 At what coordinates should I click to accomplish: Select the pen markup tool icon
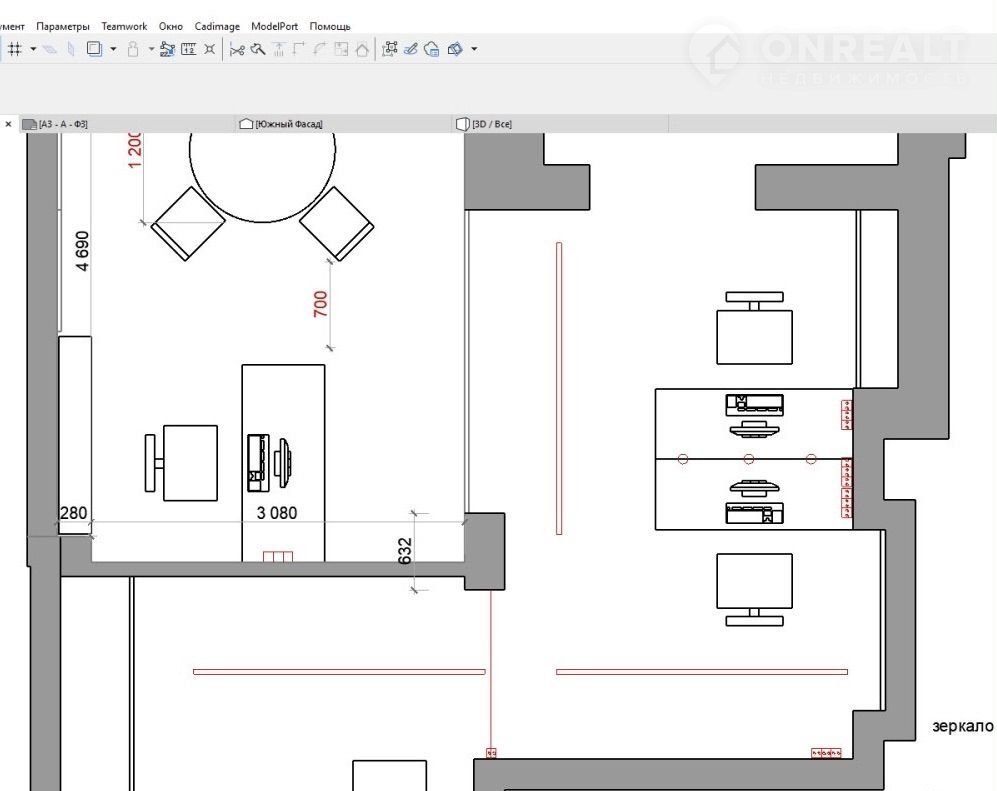pos(411,48)
